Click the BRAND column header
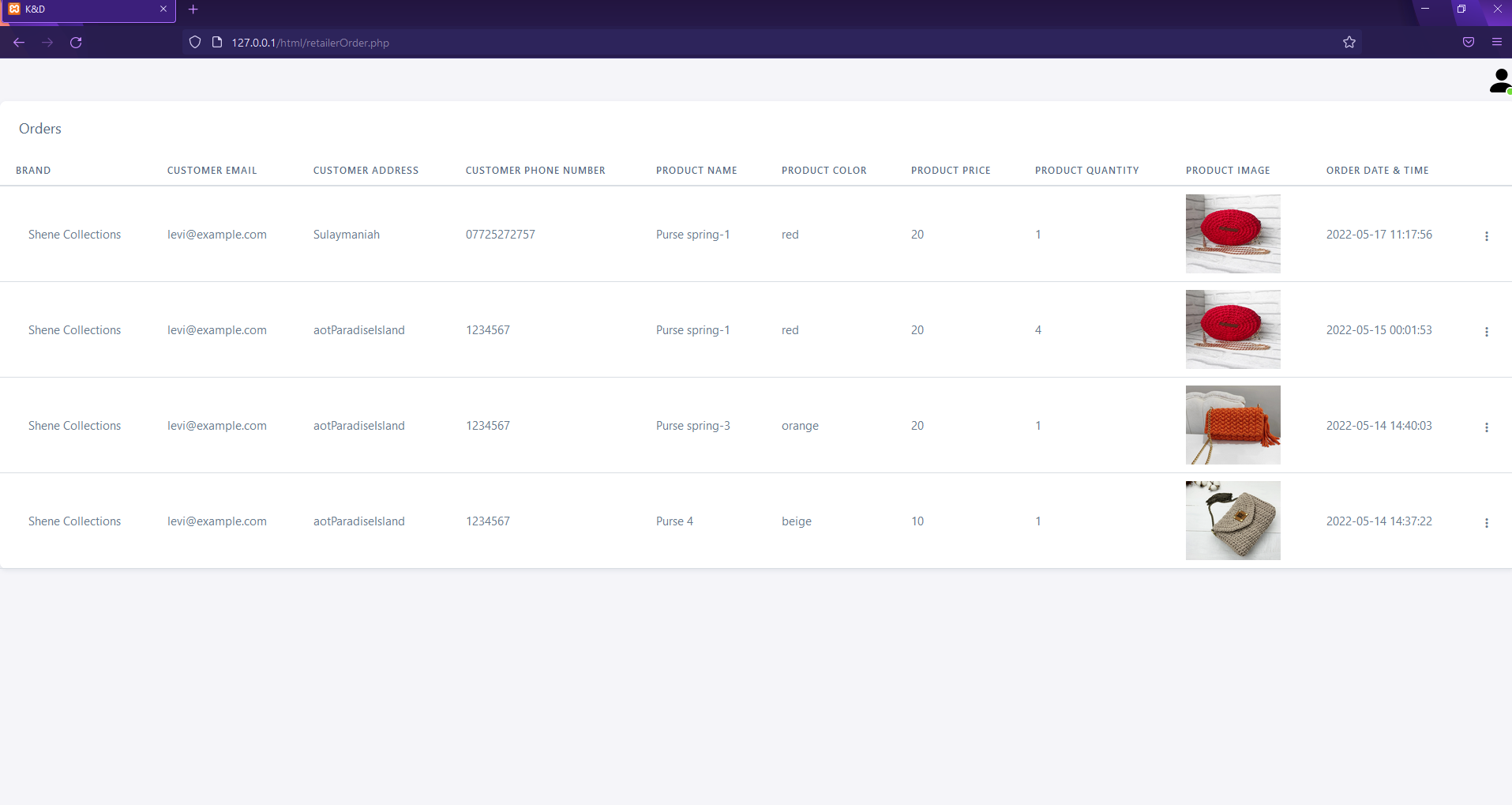The height and width of the screenshot is (805, 1512). pos(33,171)
